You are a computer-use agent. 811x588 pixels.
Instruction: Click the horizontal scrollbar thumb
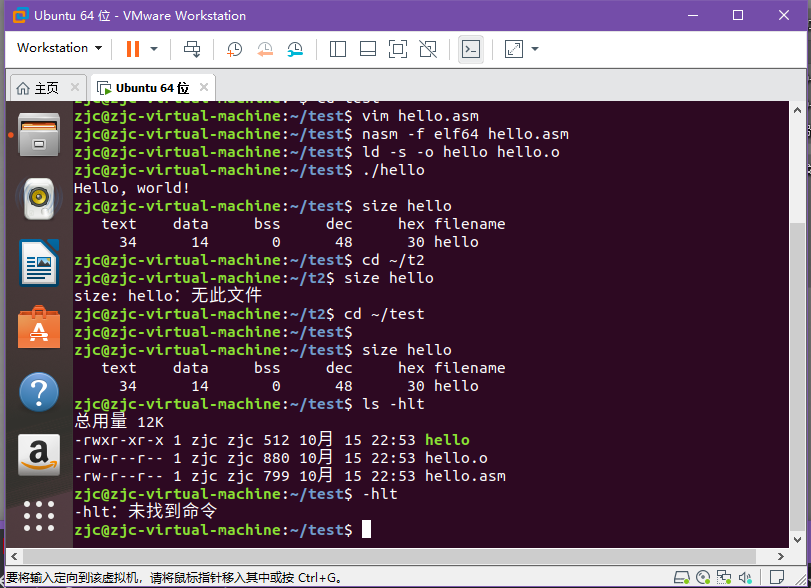pos(389,556)
